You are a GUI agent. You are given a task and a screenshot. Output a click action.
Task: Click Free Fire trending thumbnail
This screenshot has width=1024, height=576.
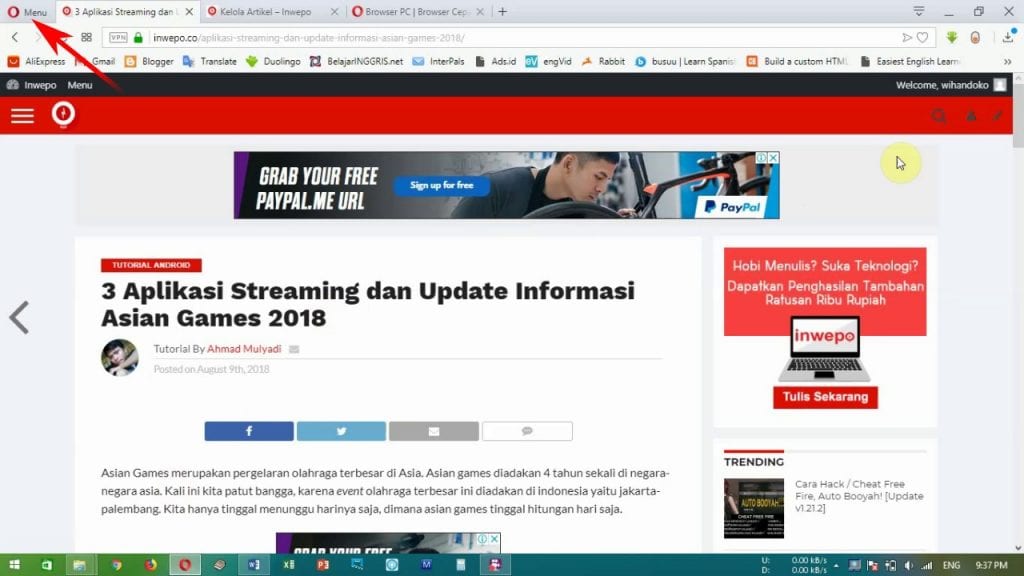pyautogui.click(x=754, y=508)
